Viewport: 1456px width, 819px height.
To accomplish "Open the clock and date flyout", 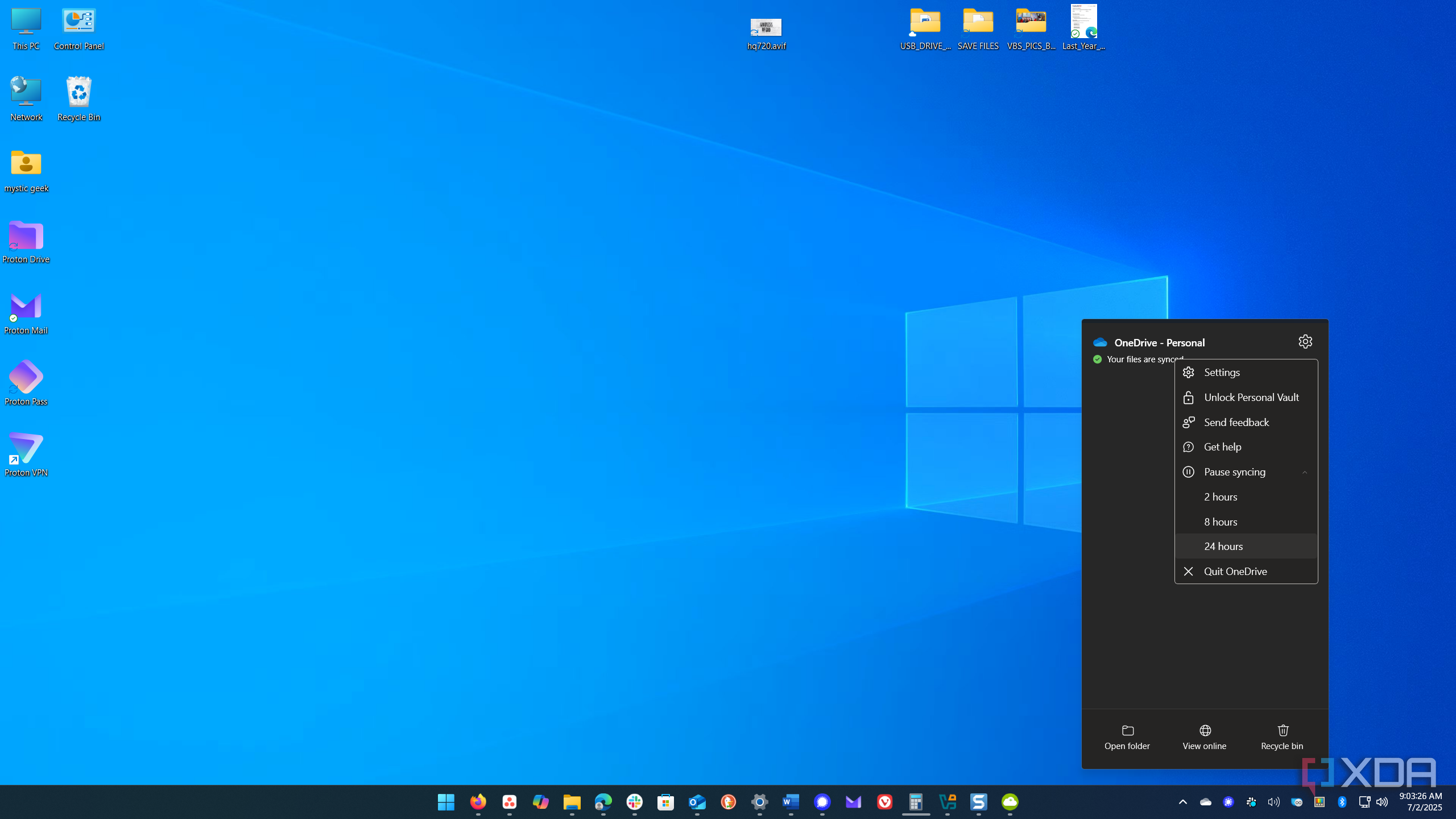I will (x=1421, y=802).
